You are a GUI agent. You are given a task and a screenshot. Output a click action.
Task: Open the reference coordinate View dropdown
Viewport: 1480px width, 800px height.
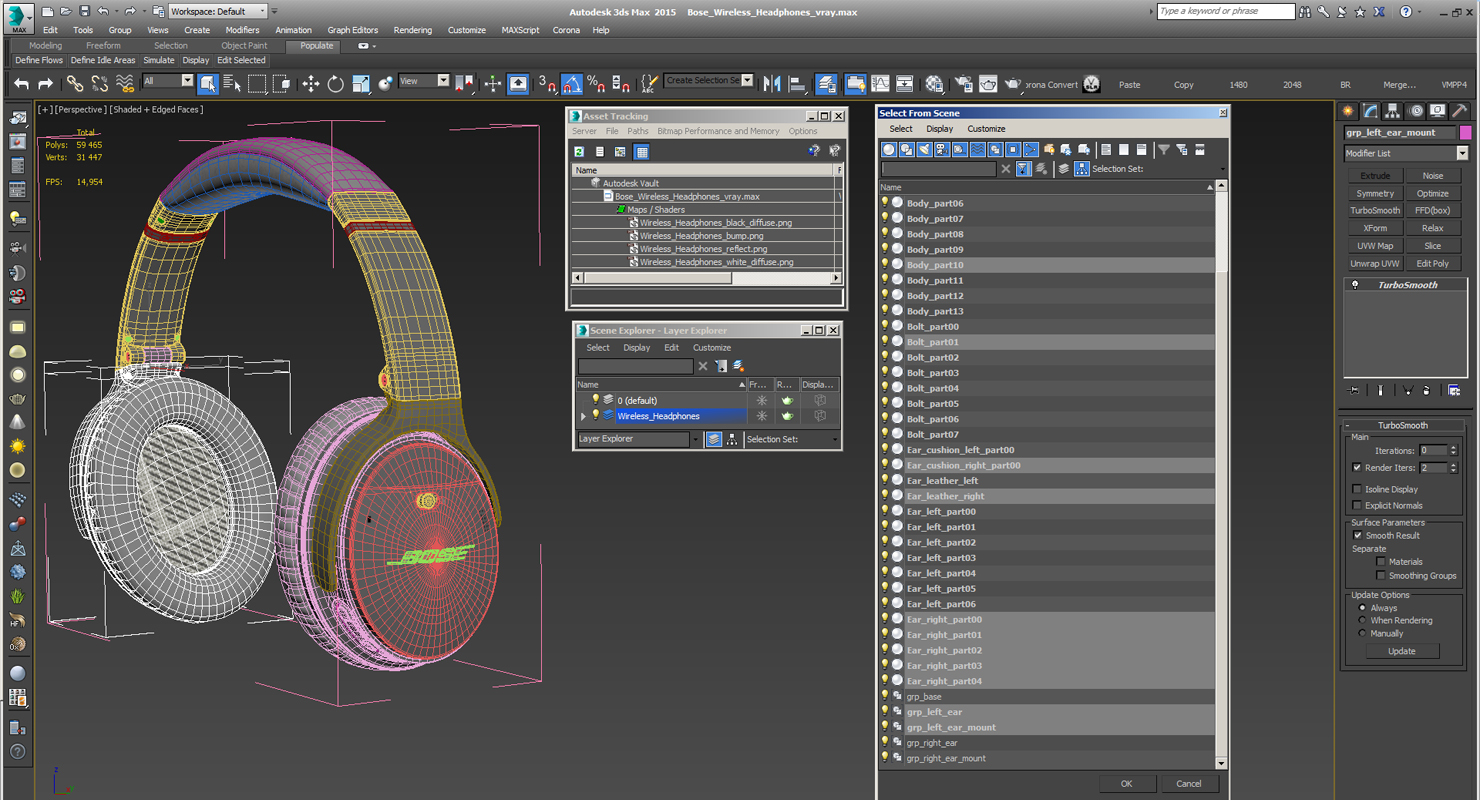[443, 81]
